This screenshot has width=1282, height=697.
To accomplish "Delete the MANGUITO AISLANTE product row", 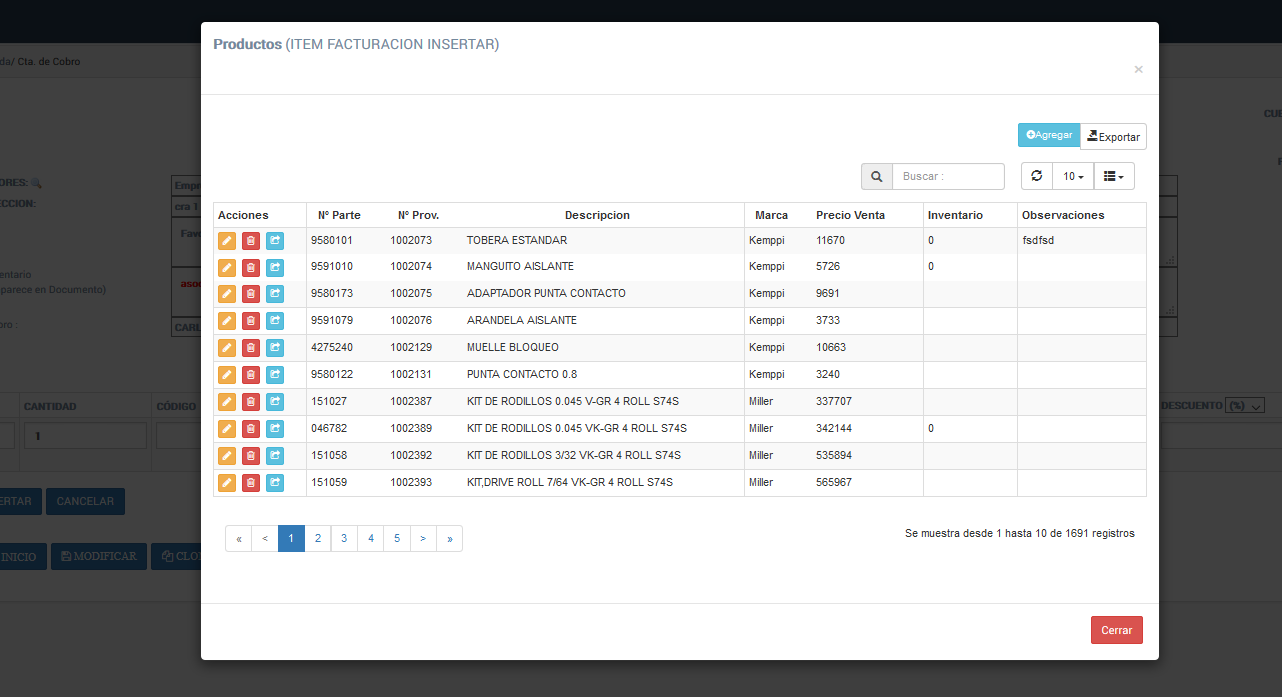I will pyautogui.click(x=251, y=267).
